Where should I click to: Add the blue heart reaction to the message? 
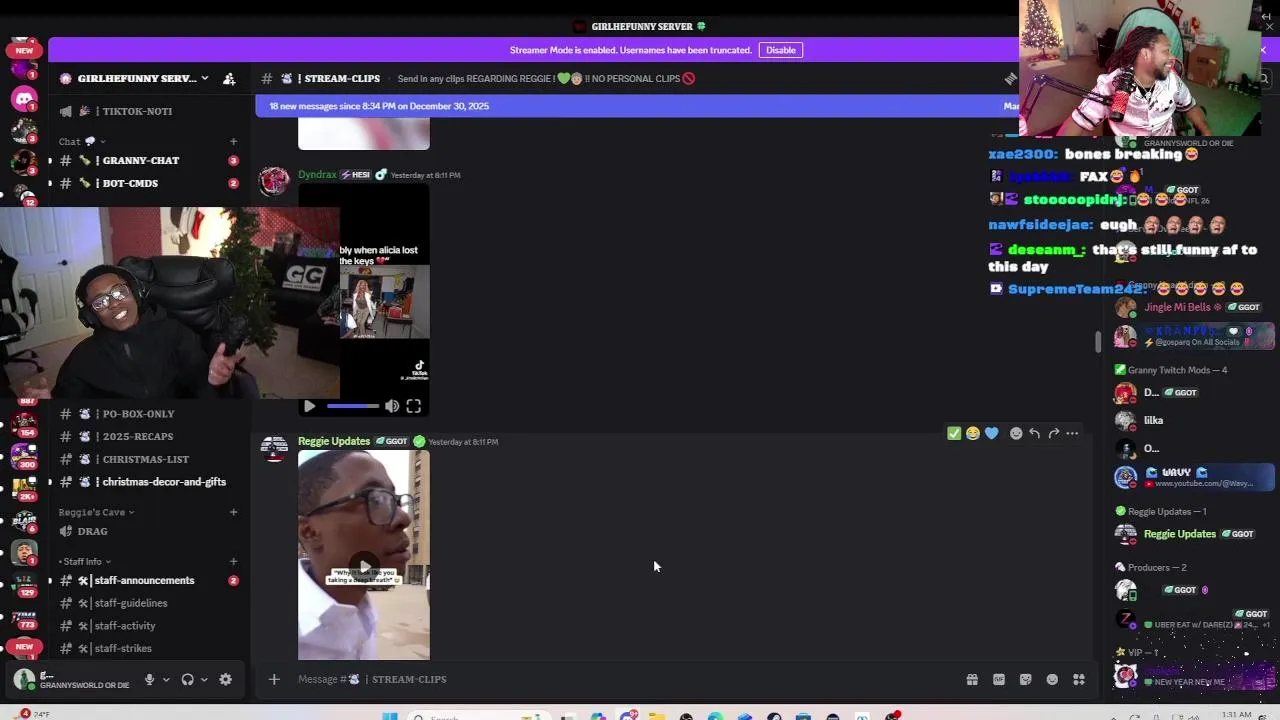tap(991, 433)
